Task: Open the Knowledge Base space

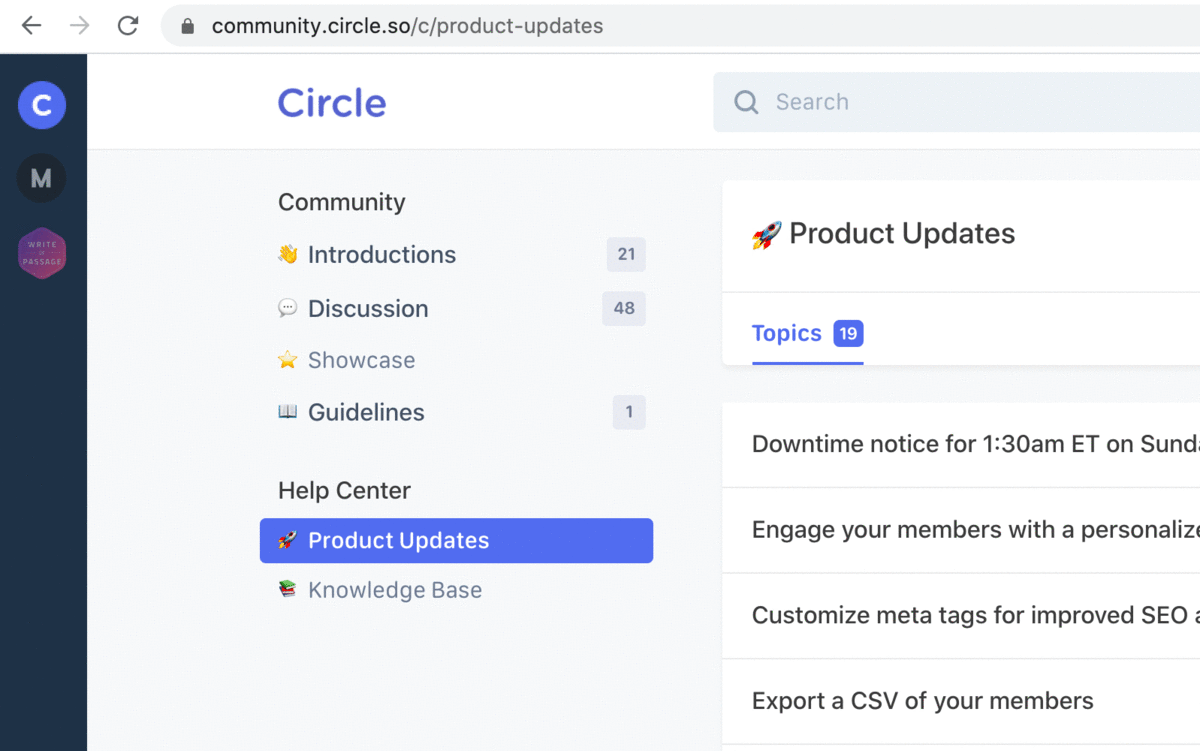Action: 394,590
